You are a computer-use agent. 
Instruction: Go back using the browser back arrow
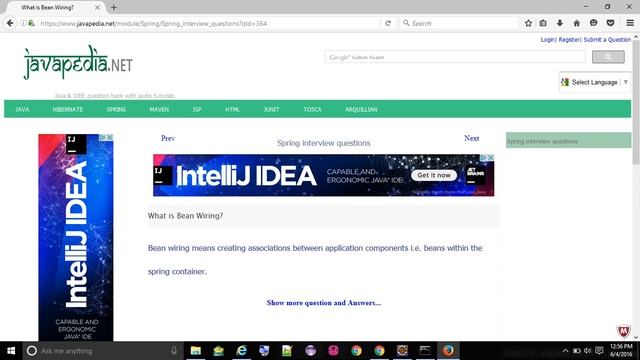coord(10,23)
